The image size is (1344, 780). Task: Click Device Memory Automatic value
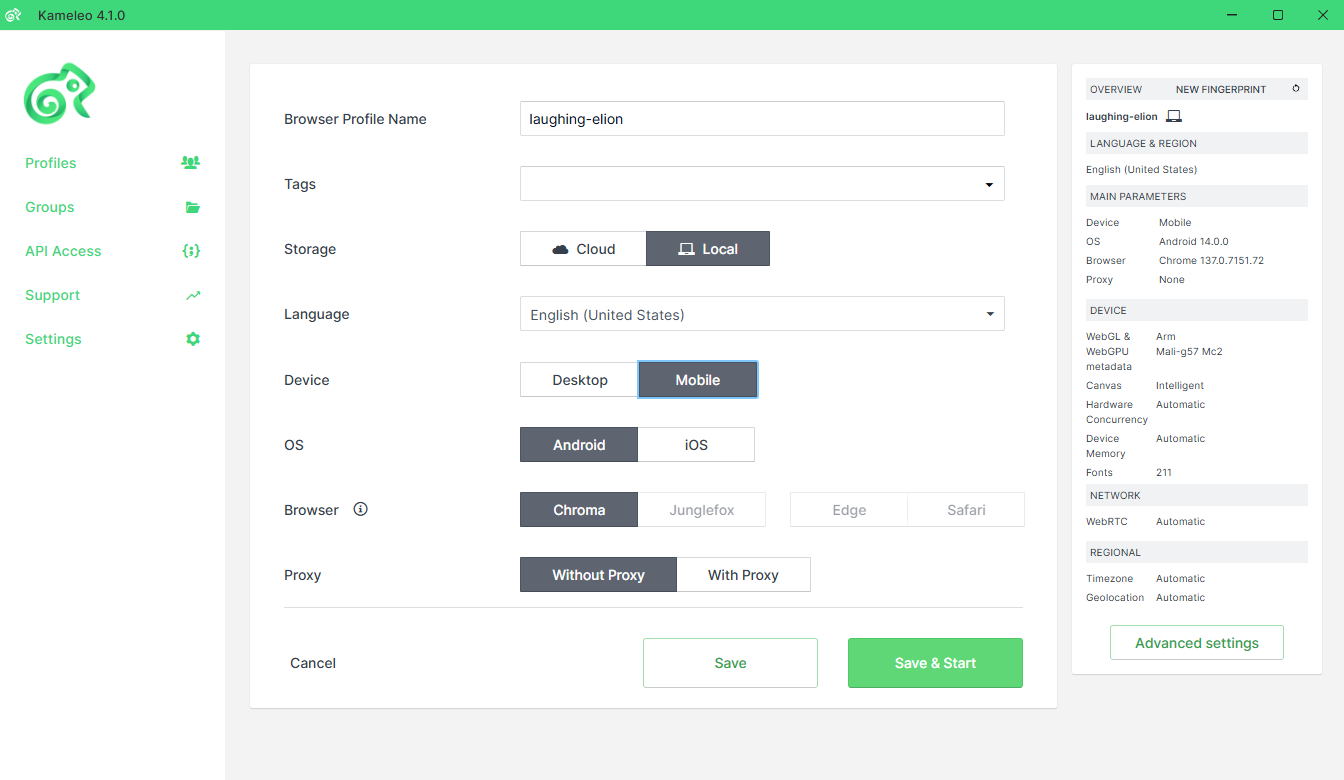coord(1181,439)
